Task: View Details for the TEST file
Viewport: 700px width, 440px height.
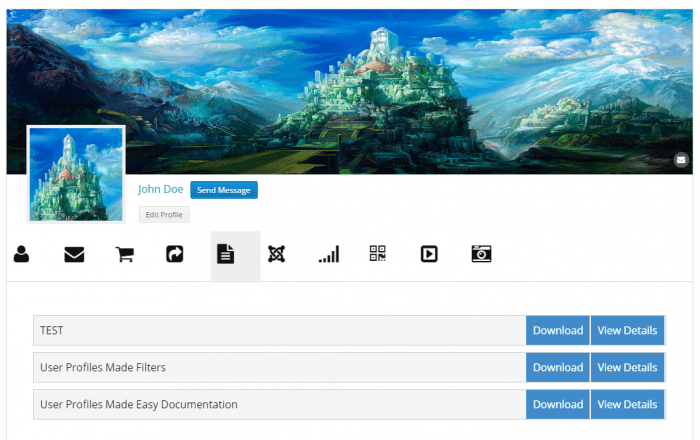Action: click(x=627, y=331)
